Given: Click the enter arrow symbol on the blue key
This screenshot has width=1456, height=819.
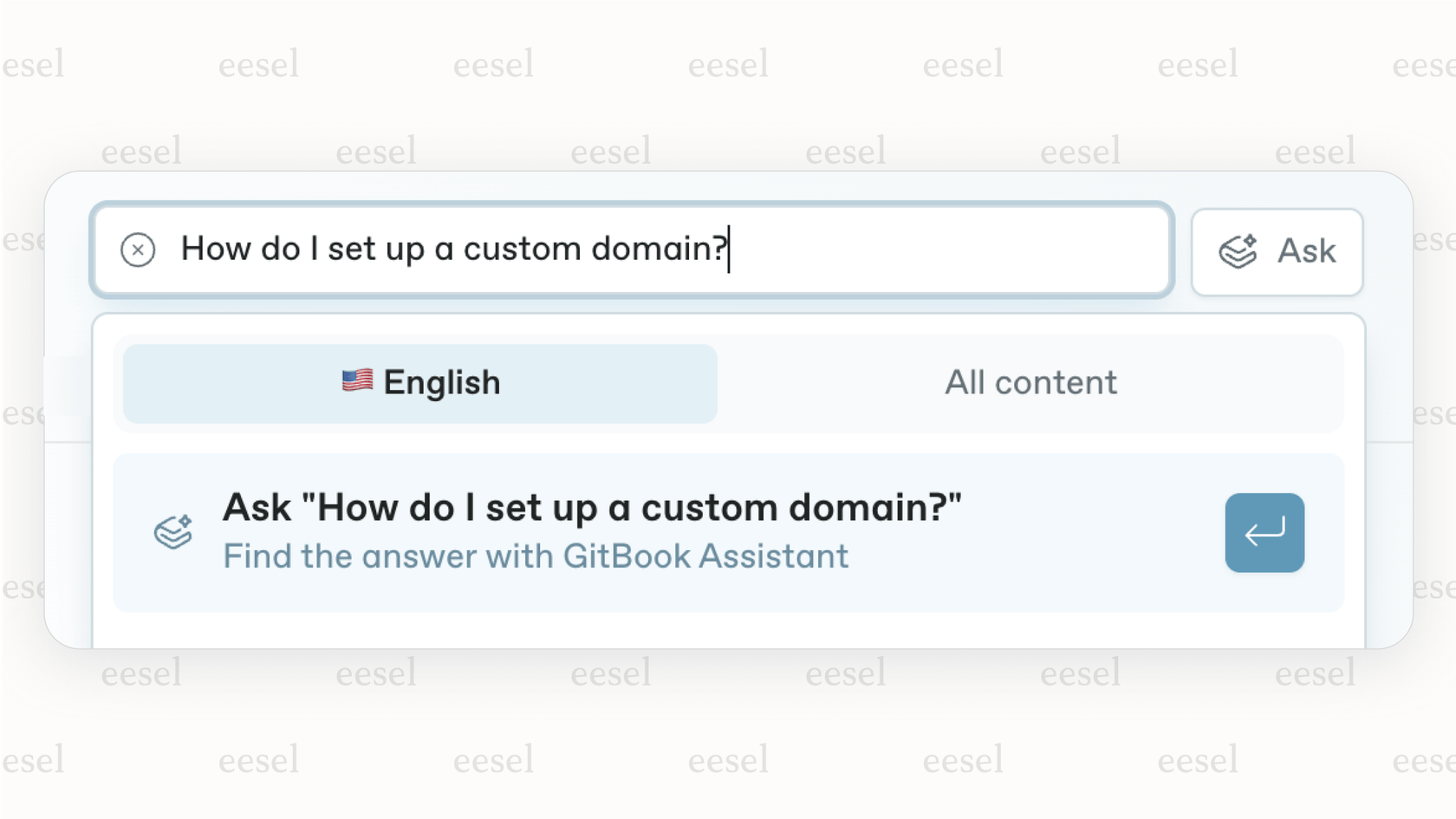Looking at the screenshot, I should pos(1264,532).
